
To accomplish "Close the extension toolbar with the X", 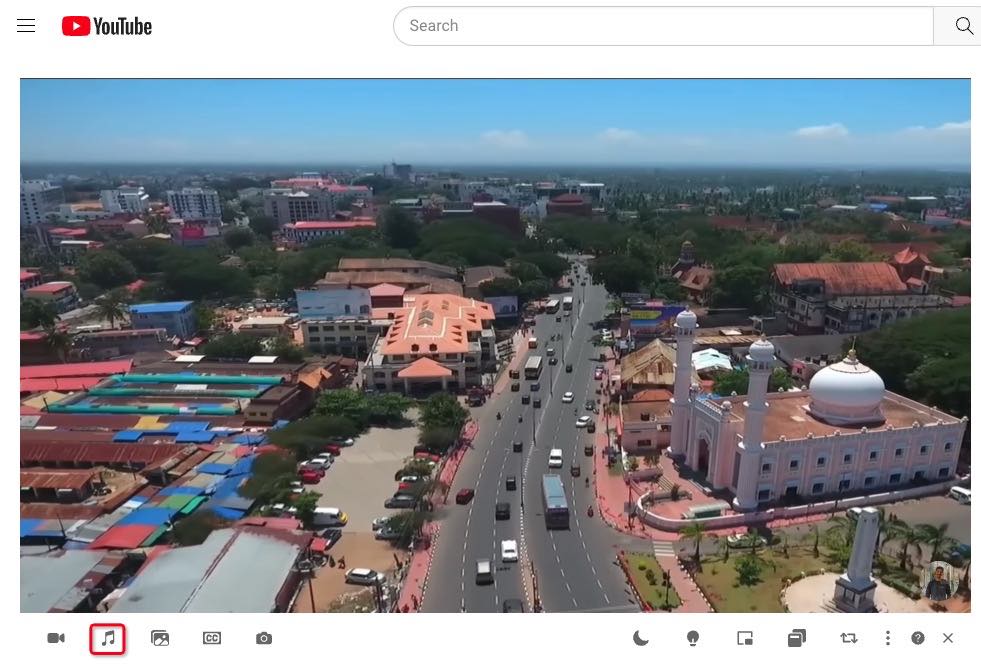I will click(947, 637).
